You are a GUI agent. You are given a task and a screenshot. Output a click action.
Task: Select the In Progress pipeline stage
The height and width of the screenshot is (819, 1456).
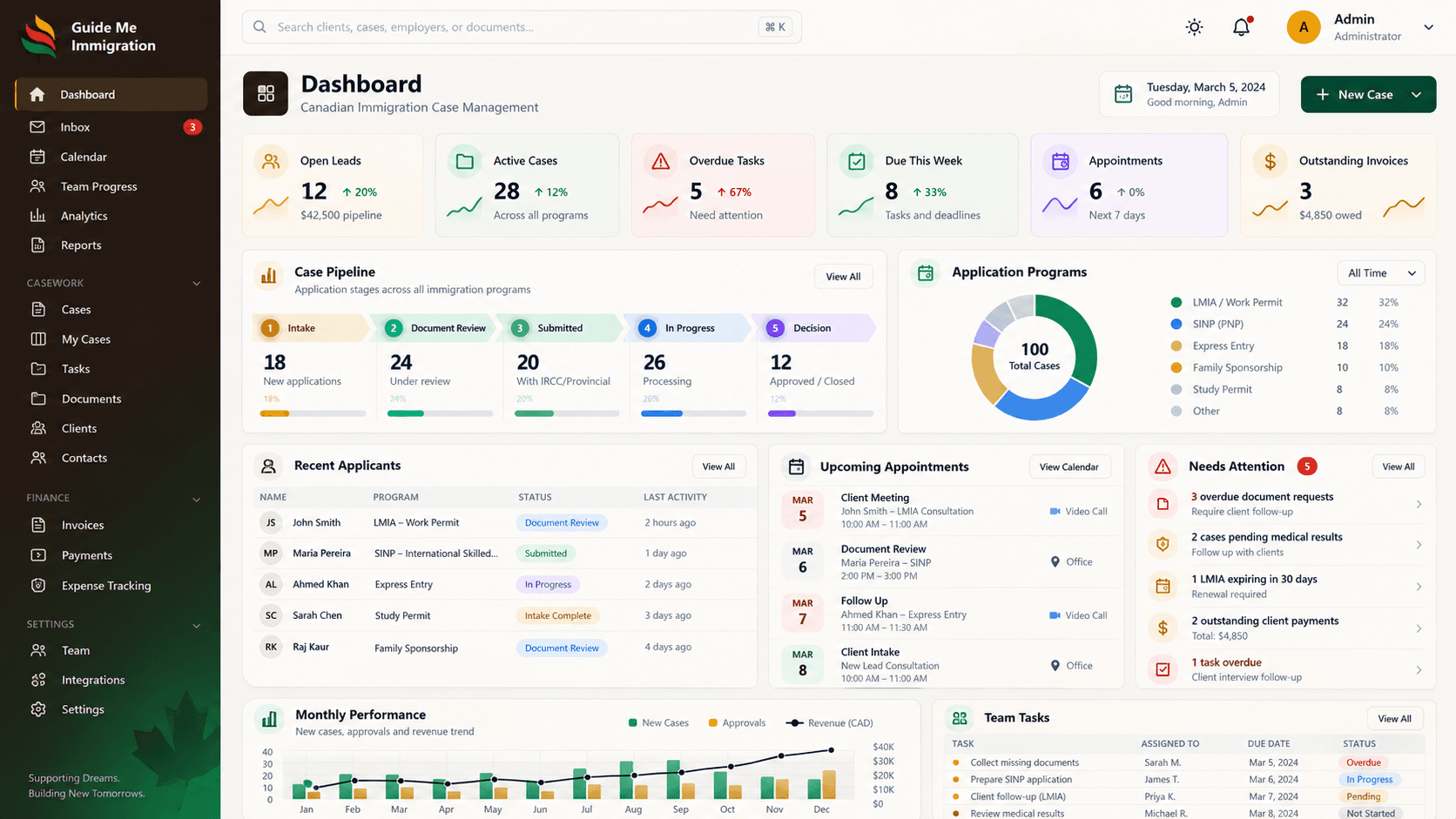[x=690, y=328]
